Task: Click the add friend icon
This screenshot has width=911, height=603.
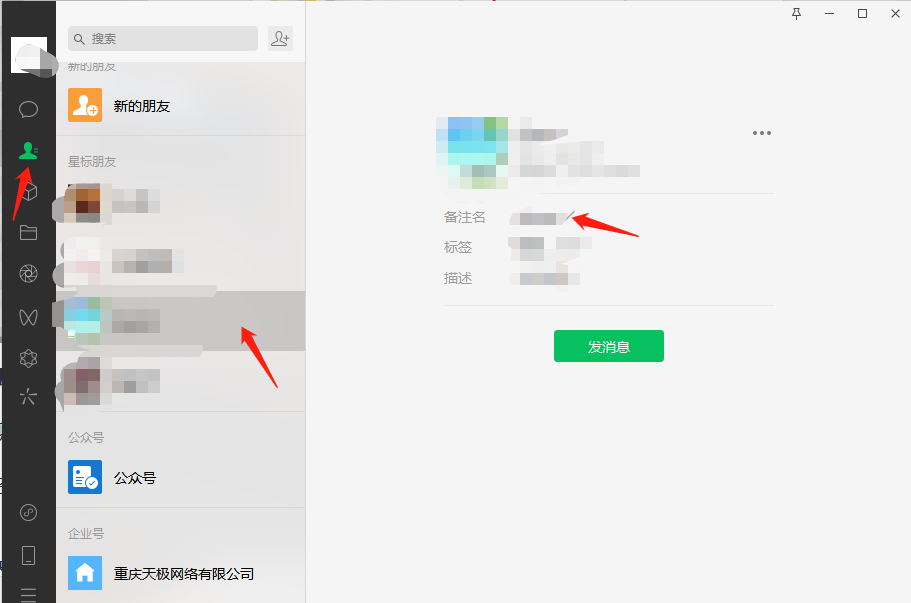Action: [x=280, y=38]
